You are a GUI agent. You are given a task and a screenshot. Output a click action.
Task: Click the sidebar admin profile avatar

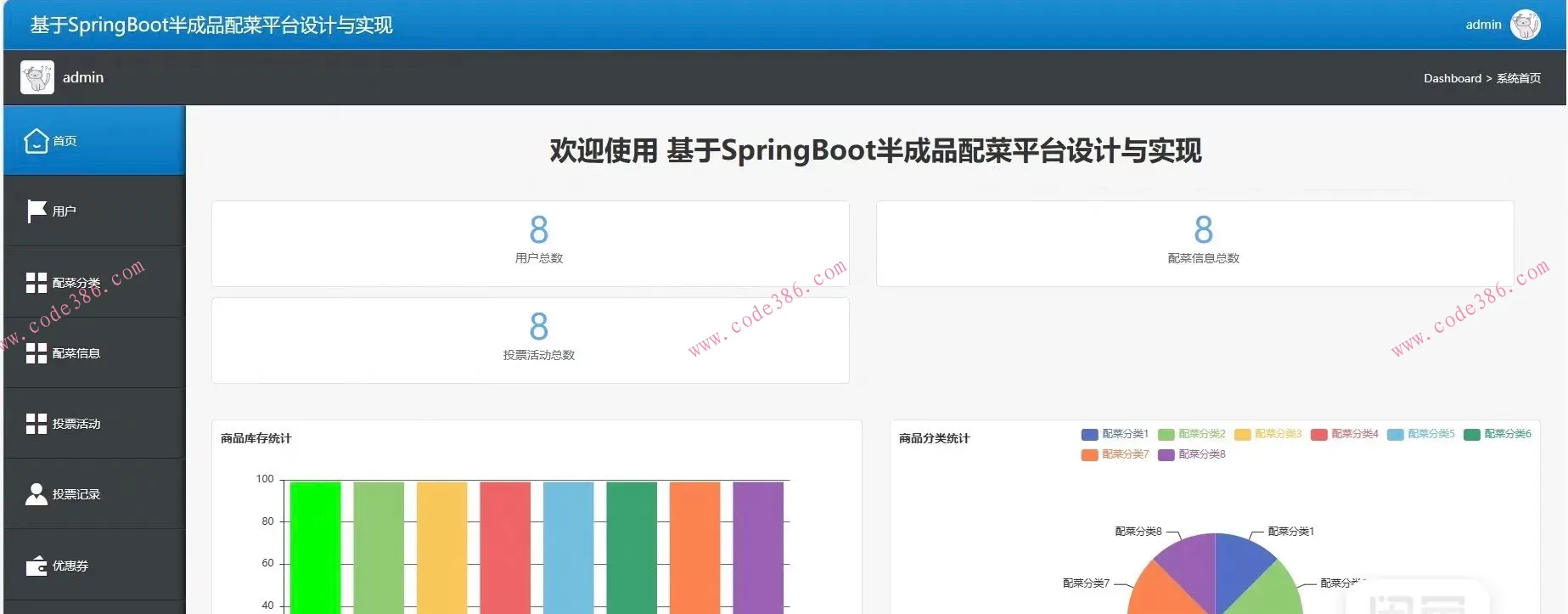click(x=37, y=77)
